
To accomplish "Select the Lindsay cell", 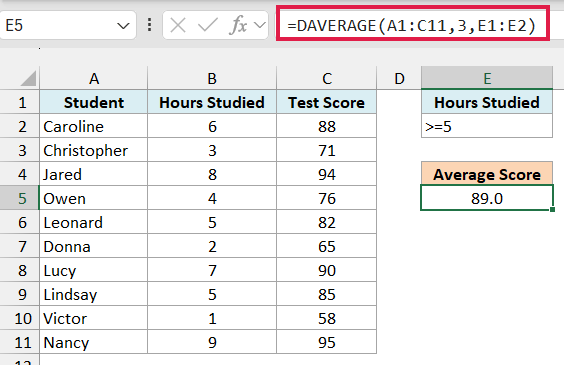I will click(x=94, y=295).
